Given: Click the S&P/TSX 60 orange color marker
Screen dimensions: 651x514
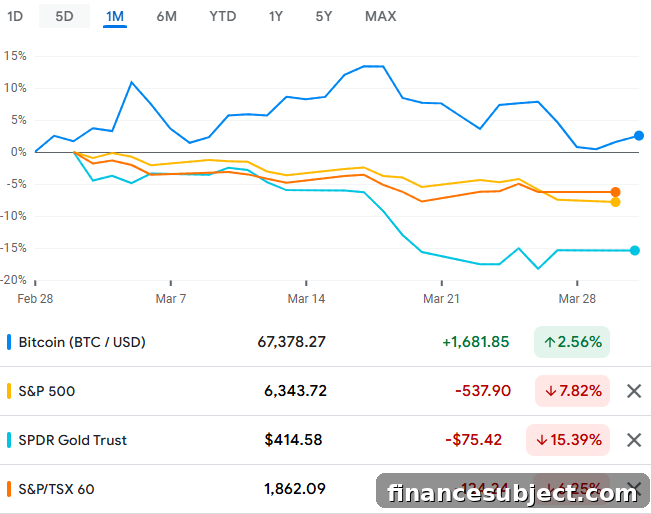Looking at the screenshot, I should pyautogui.click(x=9, y=489).
